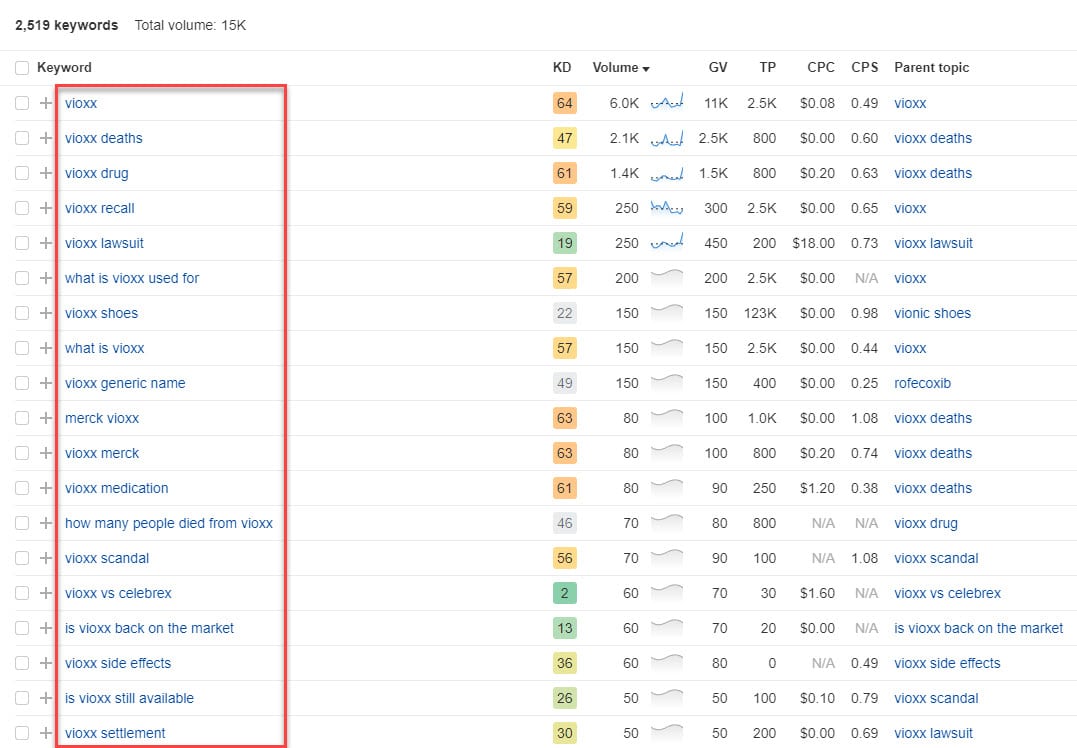Add vioxx medication using plus icon
The width and height of the screenshot is (1077, 748).
point(46,488)
